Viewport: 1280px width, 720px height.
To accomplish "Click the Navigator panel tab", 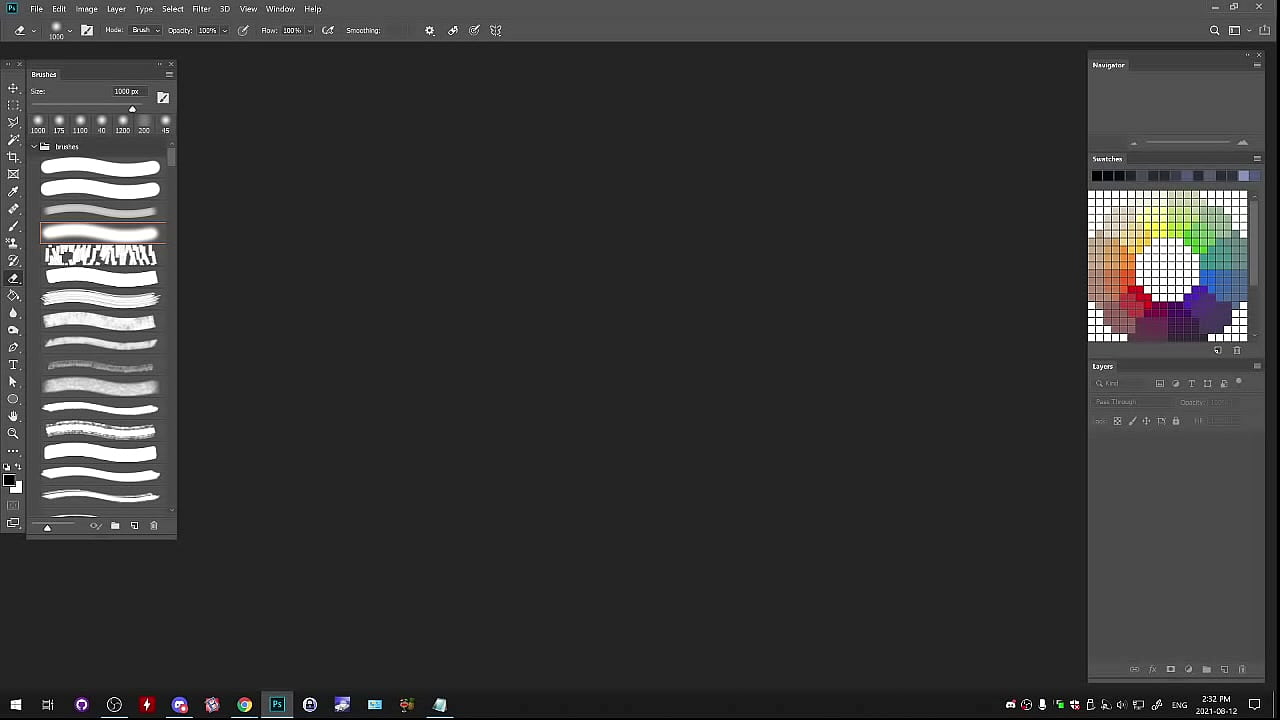I will tap(1108, 65).
